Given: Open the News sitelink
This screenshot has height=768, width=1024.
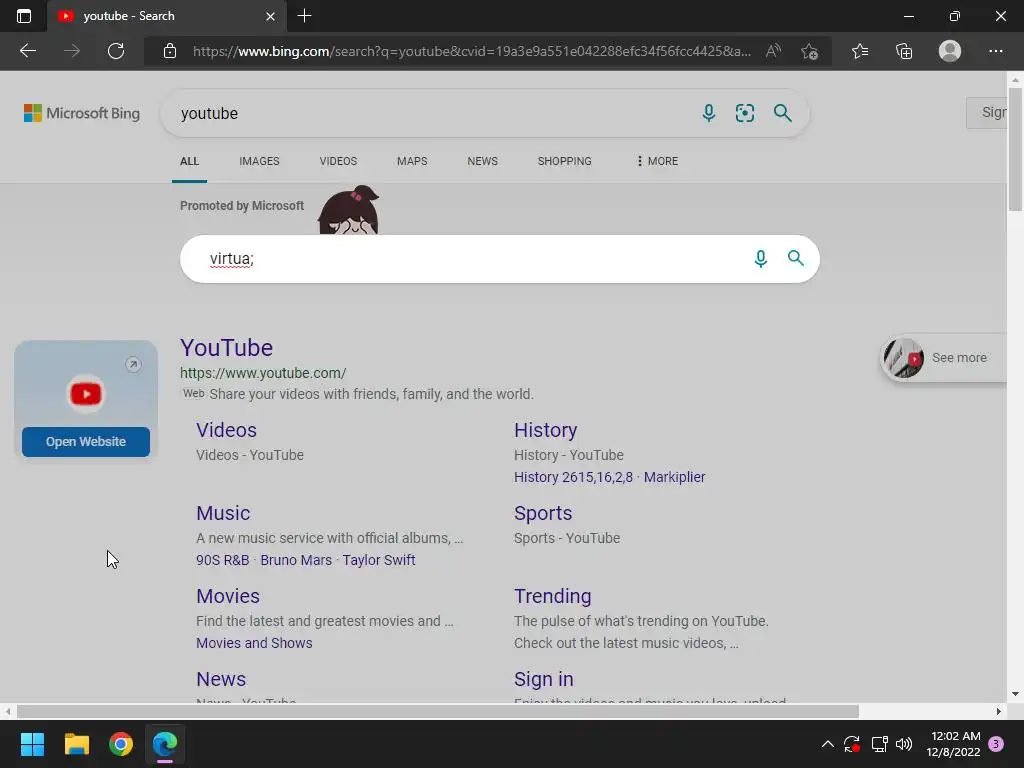Looking at the screenshot, I should 221,679.
